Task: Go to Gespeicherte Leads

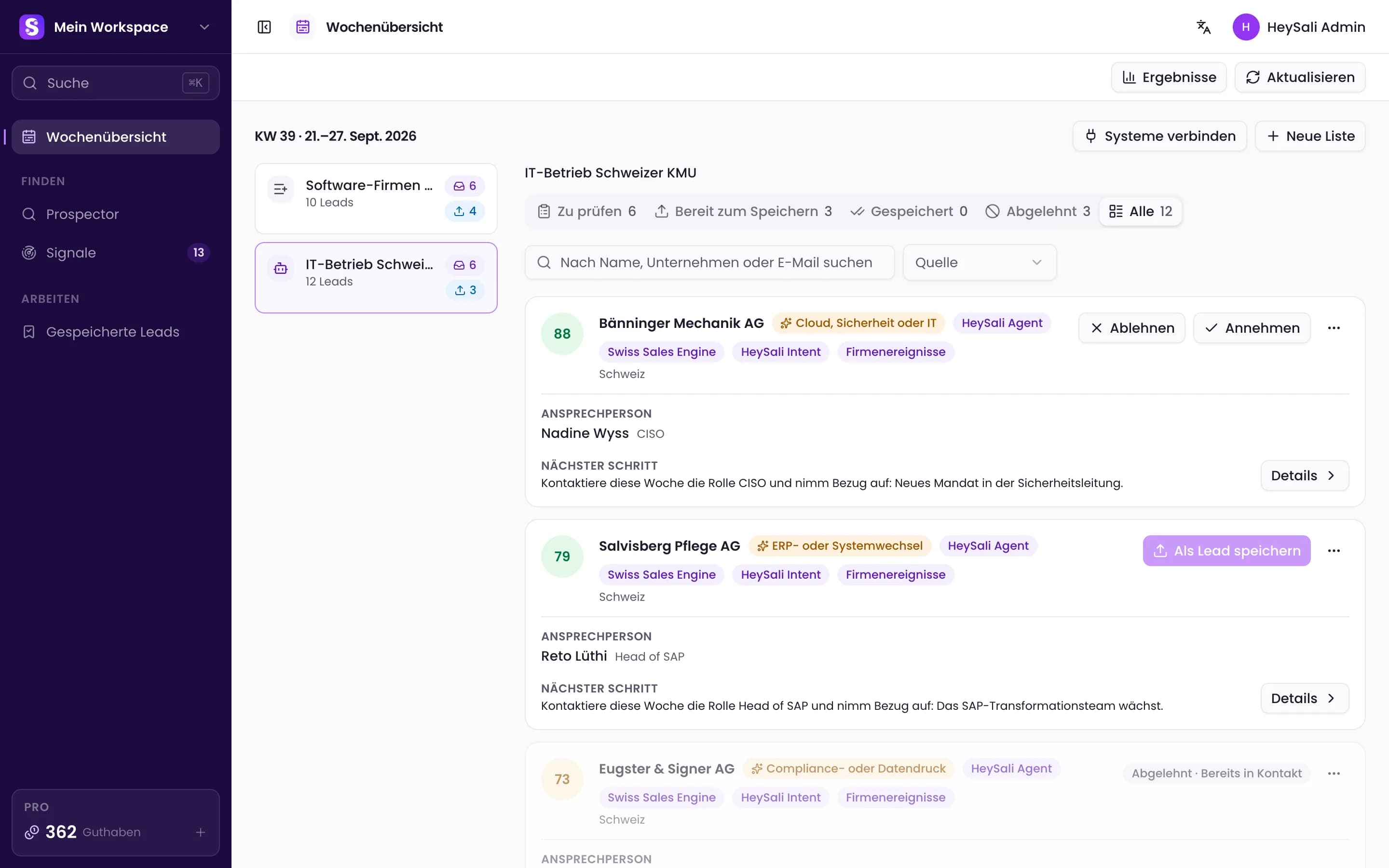Action: click(x=115, y=332)
